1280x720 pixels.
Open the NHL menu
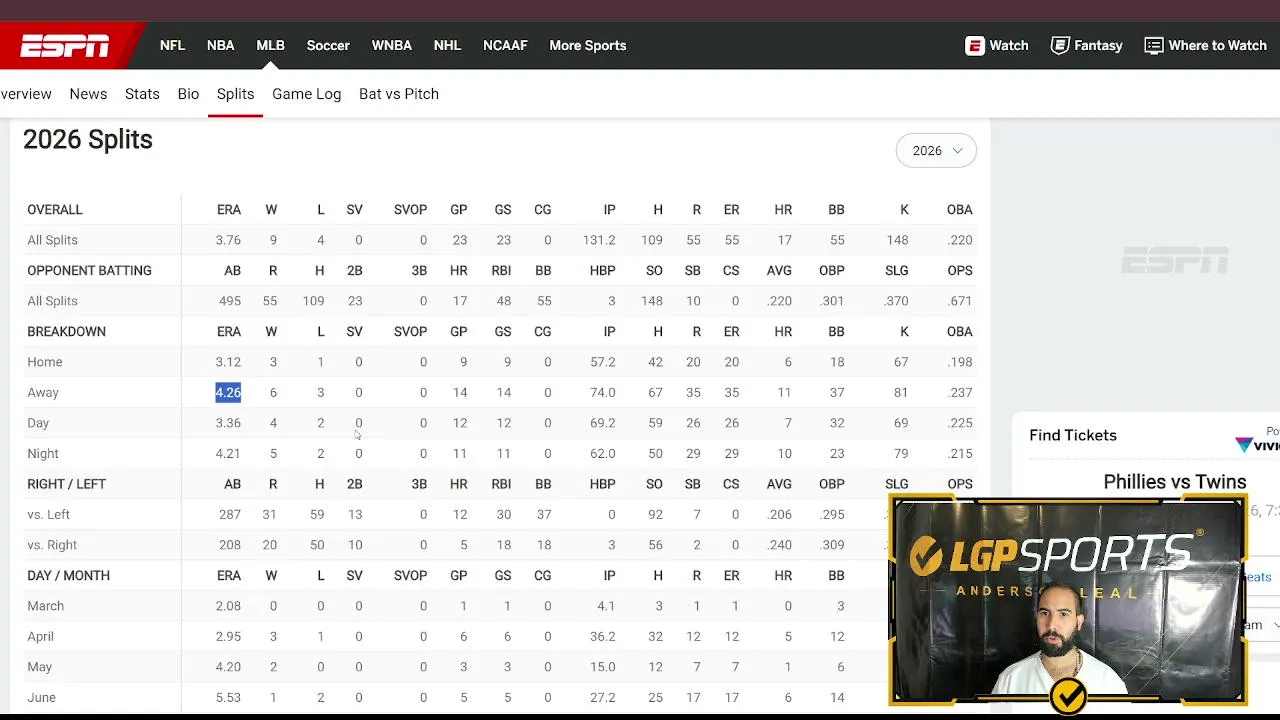pos(447,45)
